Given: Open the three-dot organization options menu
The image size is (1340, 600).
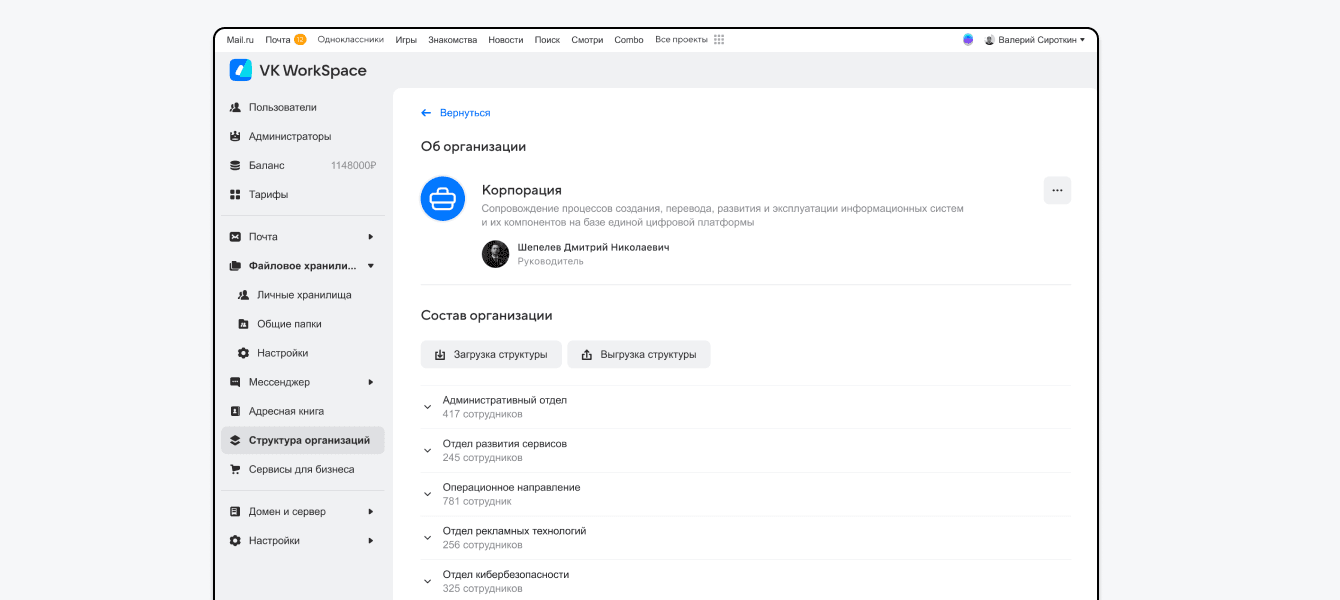Looking at the screenshot, I should tap(1057, 190).
